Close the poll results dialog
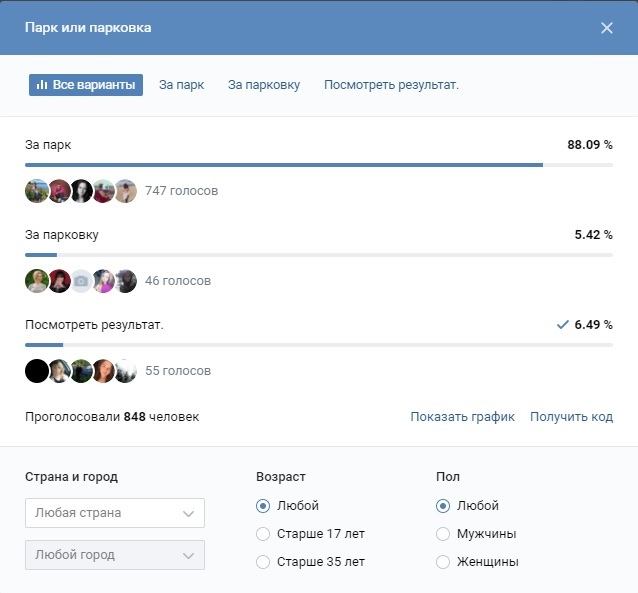638x593 pixels. pos(606,28)
